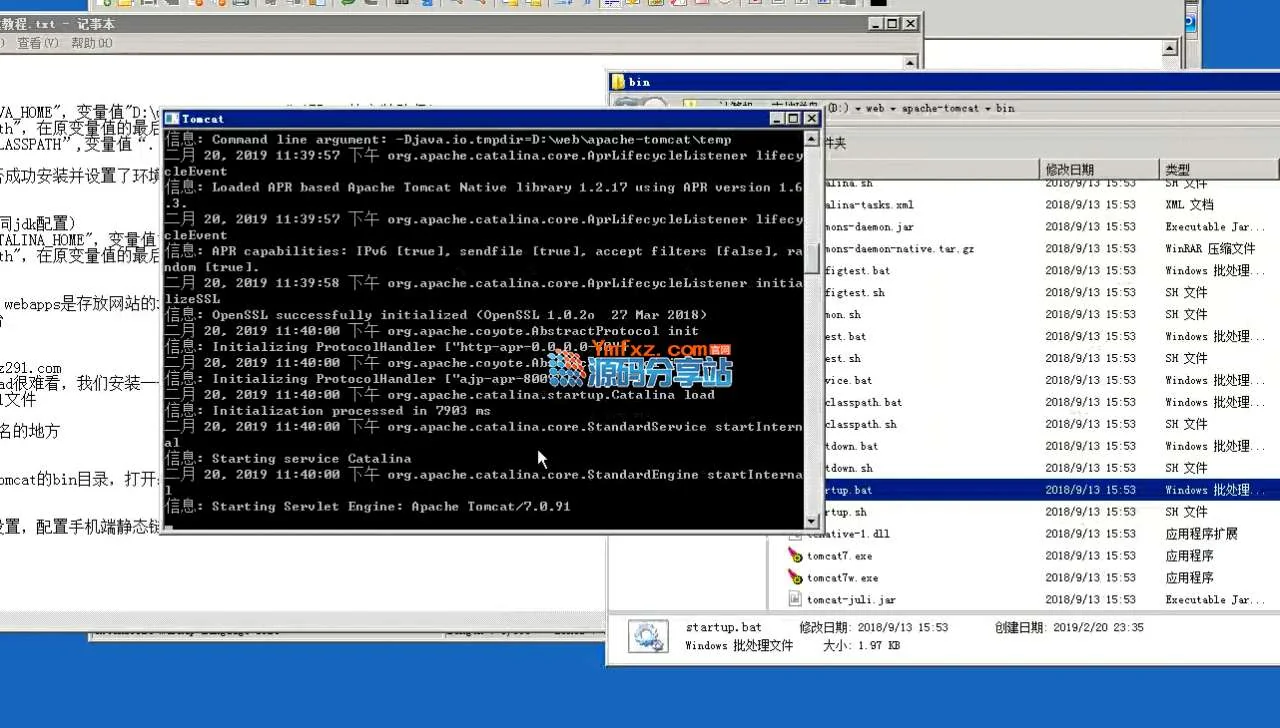Click the startup.bat icon in the details pane
The image size is (1280, 728).
(648, 635)
